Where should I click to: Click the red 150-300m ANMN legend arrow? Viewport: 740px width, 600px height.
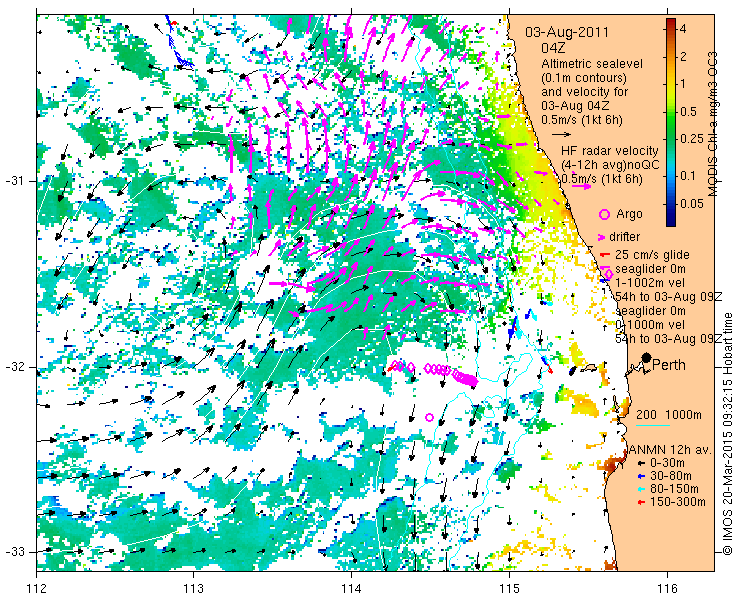[x=641, y=502]
